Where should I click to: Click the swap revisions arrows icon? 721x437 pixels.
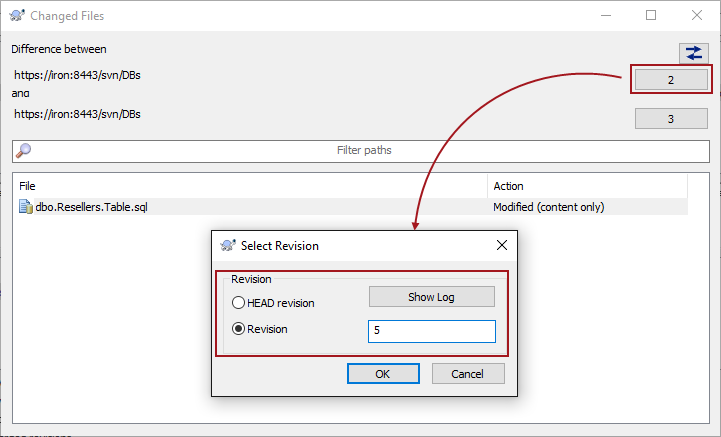pyautogui.click(x=692, y=53)
